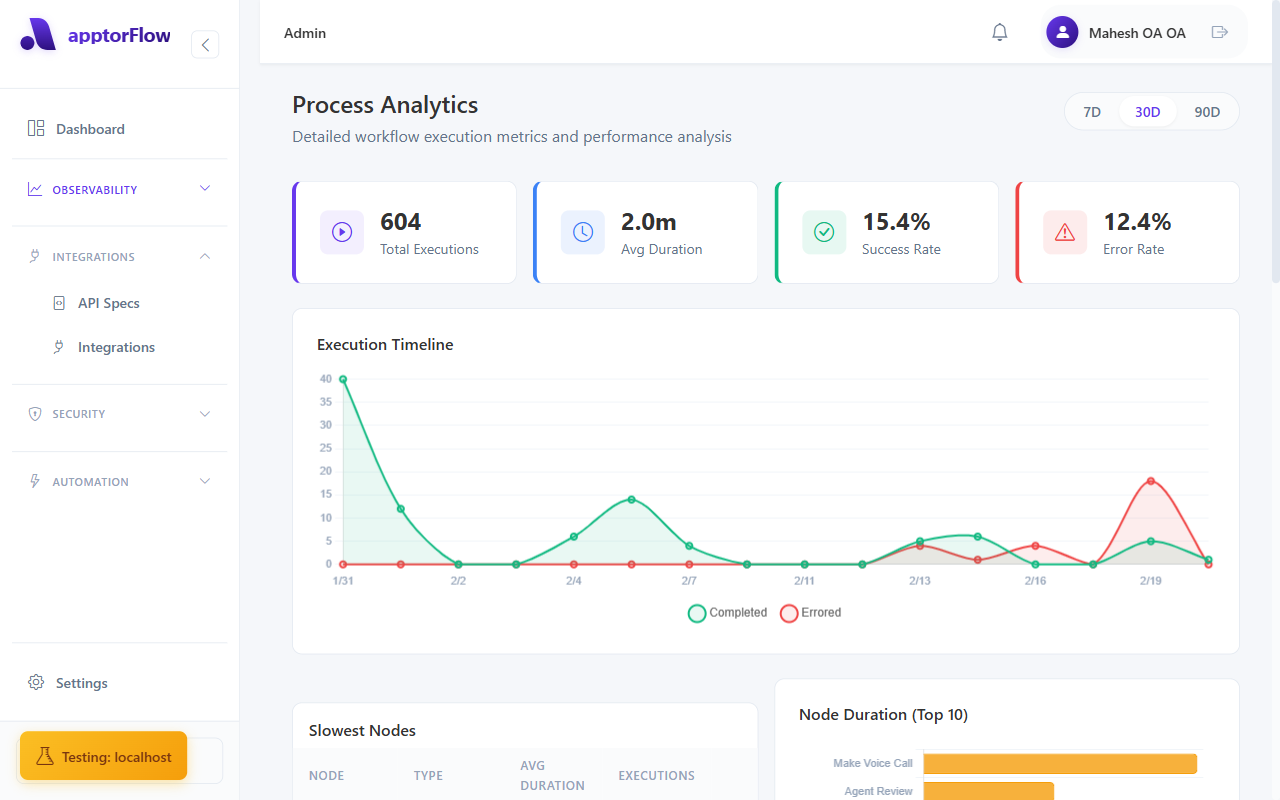Click the Make Voice Call duration bar
Screen dimensions: 1280x800
(1060, 763)
